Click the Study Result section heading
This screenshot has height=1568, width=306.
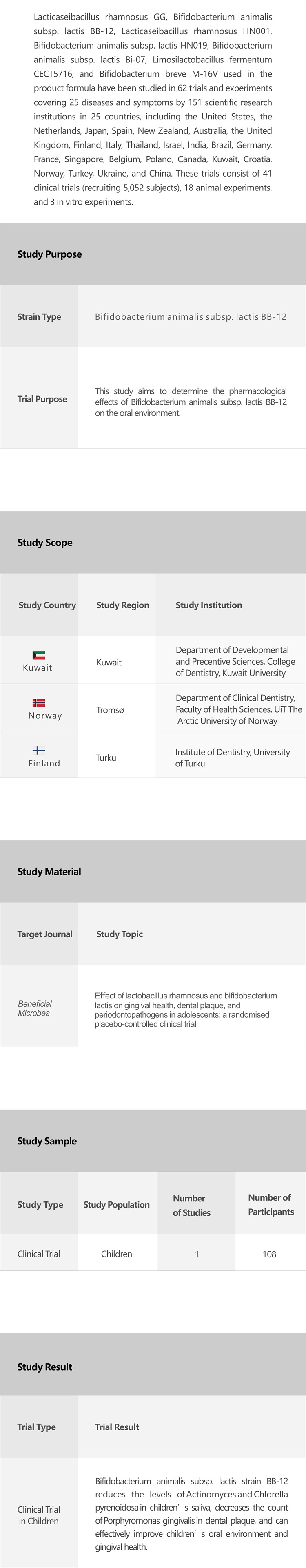pos(44,1367)
